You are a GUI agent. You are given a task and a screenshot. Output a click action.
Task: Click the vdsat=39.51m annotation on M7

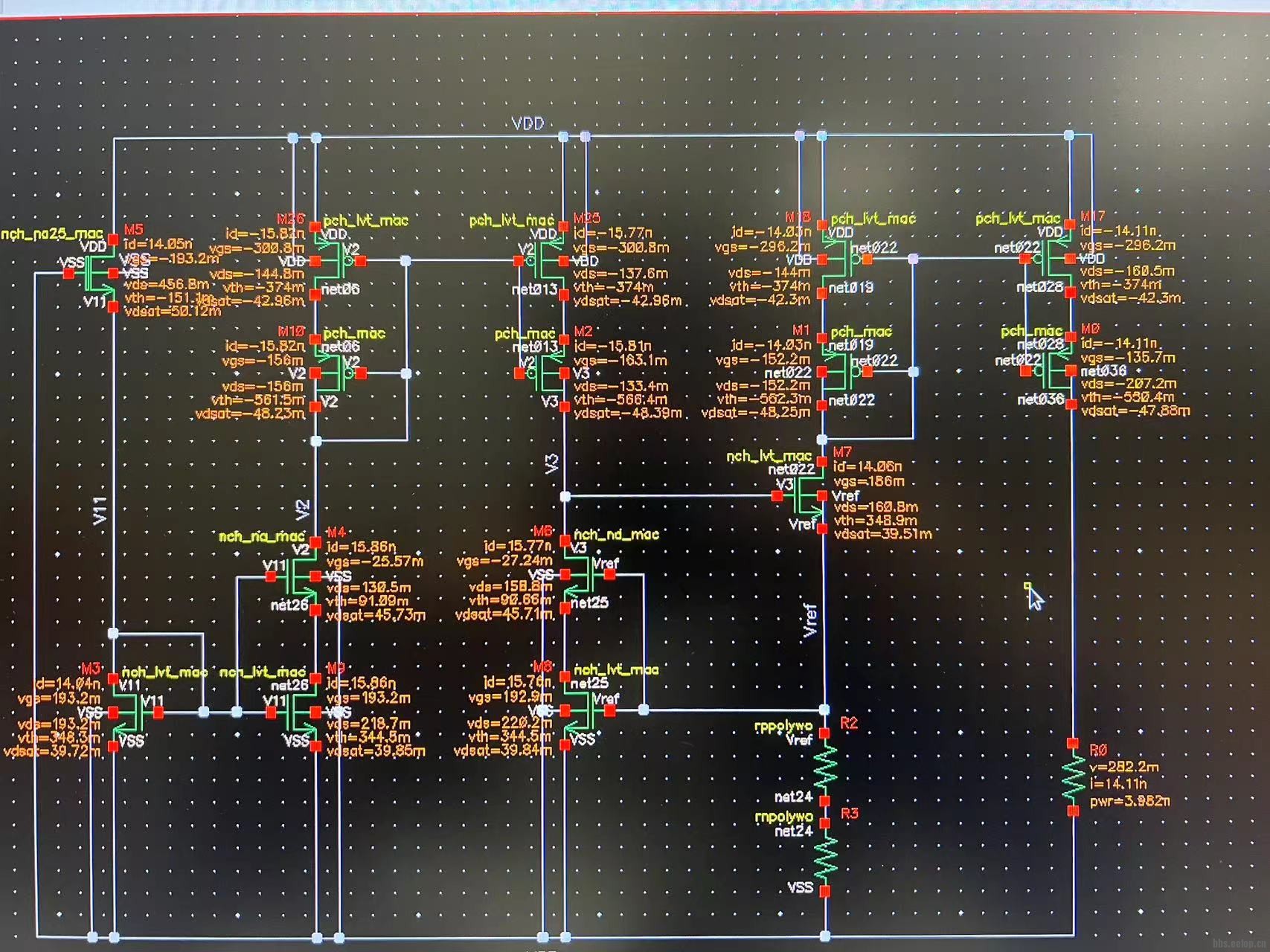click(882, 534)
